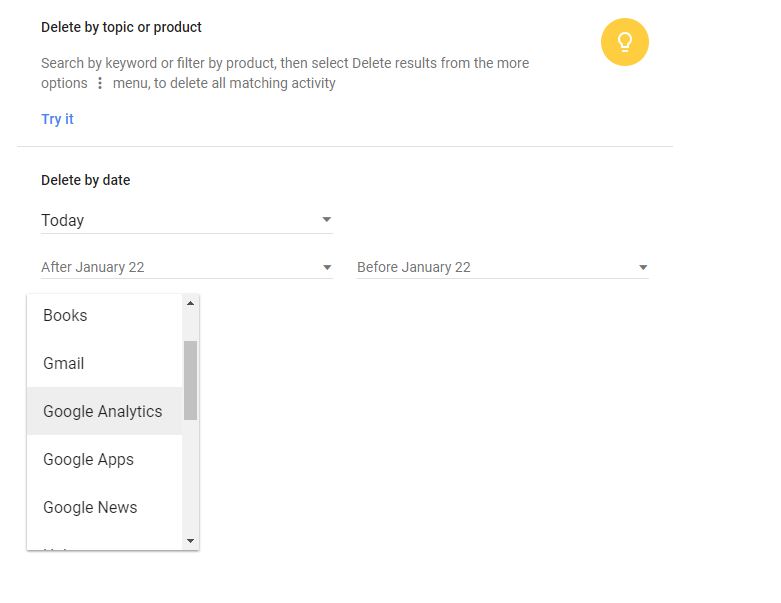Click the Try it link
Image resolution: width=781 pixels, height=603 pixels.
point(57,119)
